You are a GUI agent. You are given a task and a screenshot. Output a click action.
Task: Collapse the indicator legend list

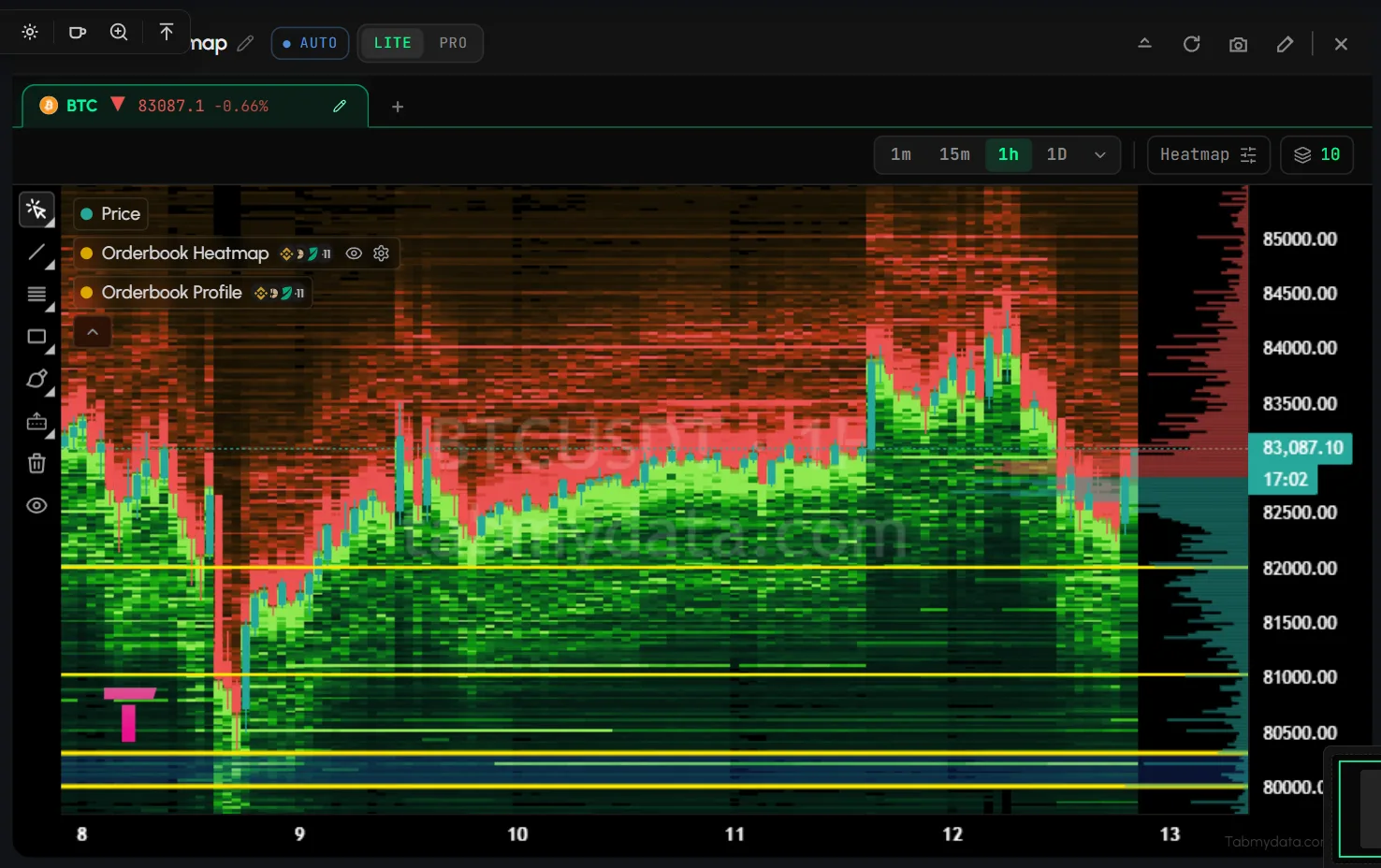[93, 332]
